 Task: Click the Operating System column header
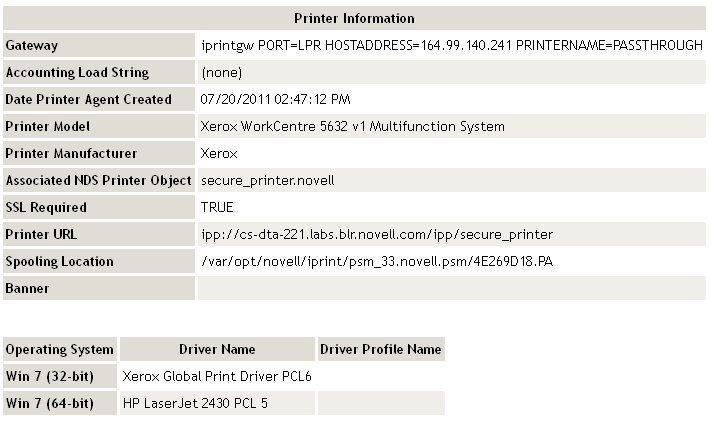tap(60, 350)
